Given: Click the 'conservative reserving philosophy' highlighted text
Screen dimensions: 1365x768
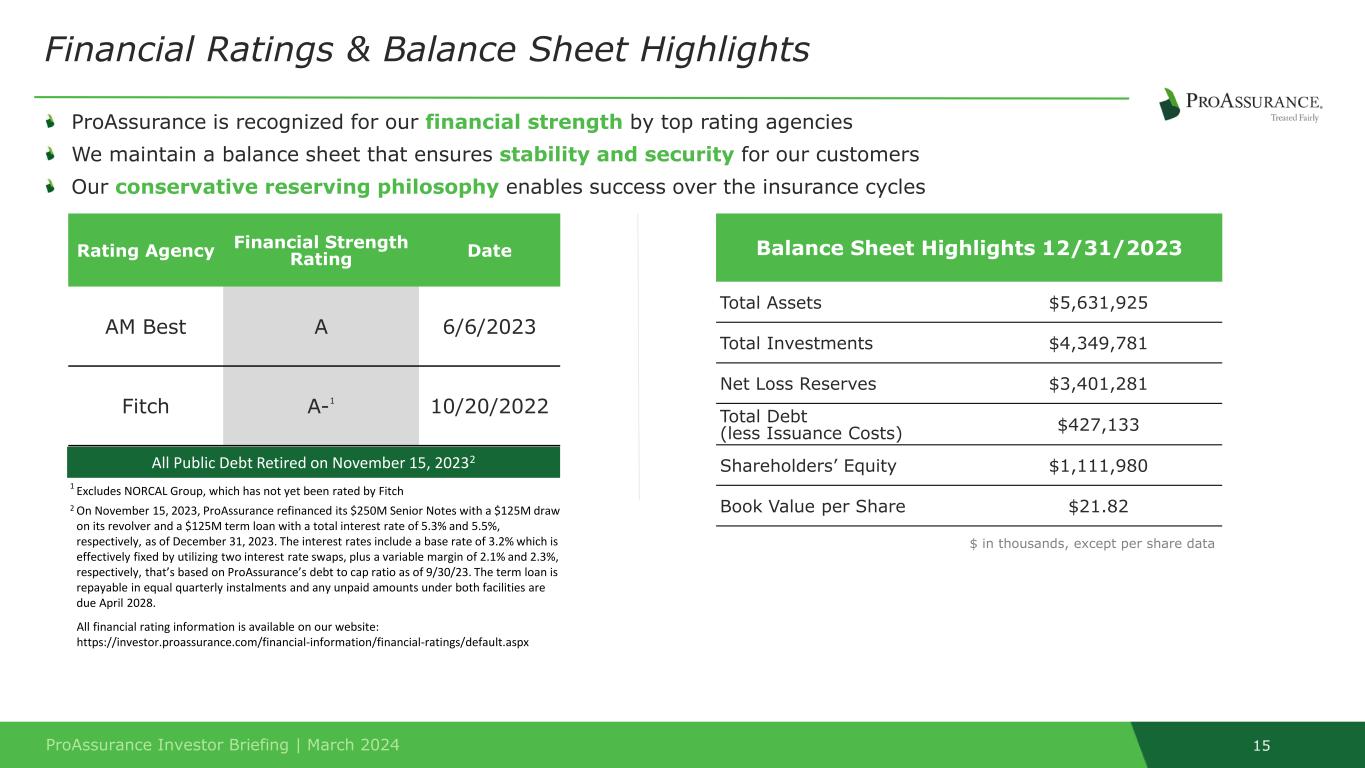Looking at the screenshot, I should tap(306, 187).
